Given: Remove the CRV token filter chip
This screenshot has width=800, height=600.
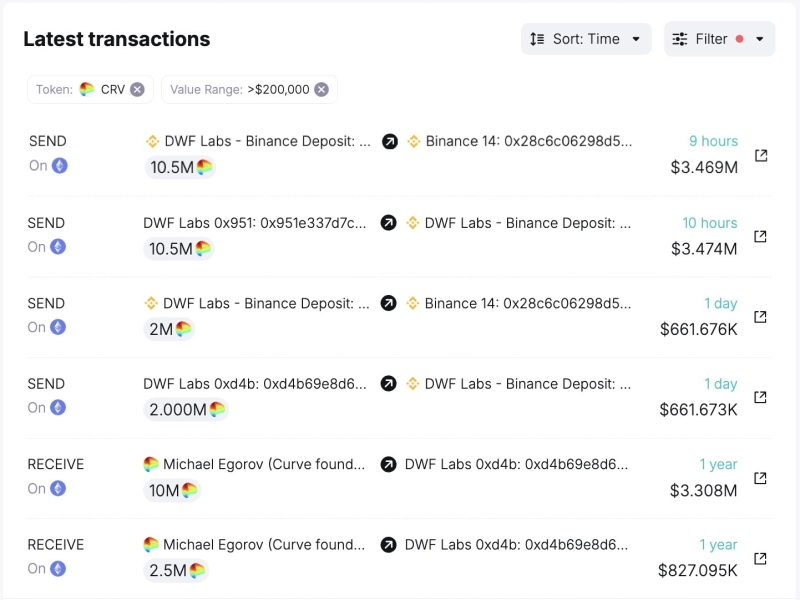Looking at the screenshot, I should 137,89.
